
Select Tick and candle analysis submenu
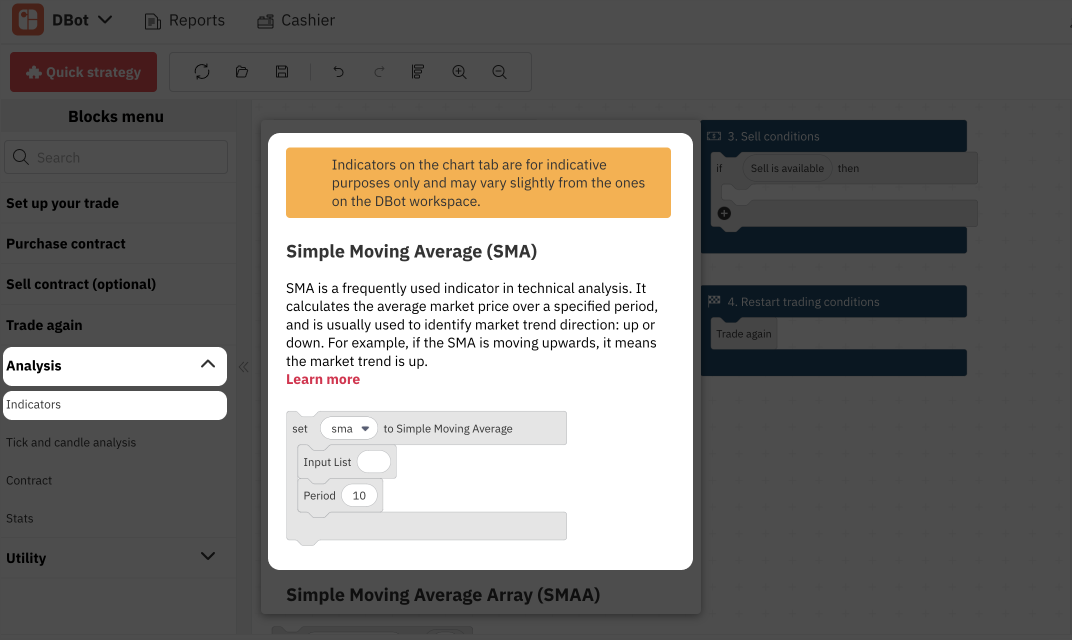pyautogui.click(x=71, y=442)
